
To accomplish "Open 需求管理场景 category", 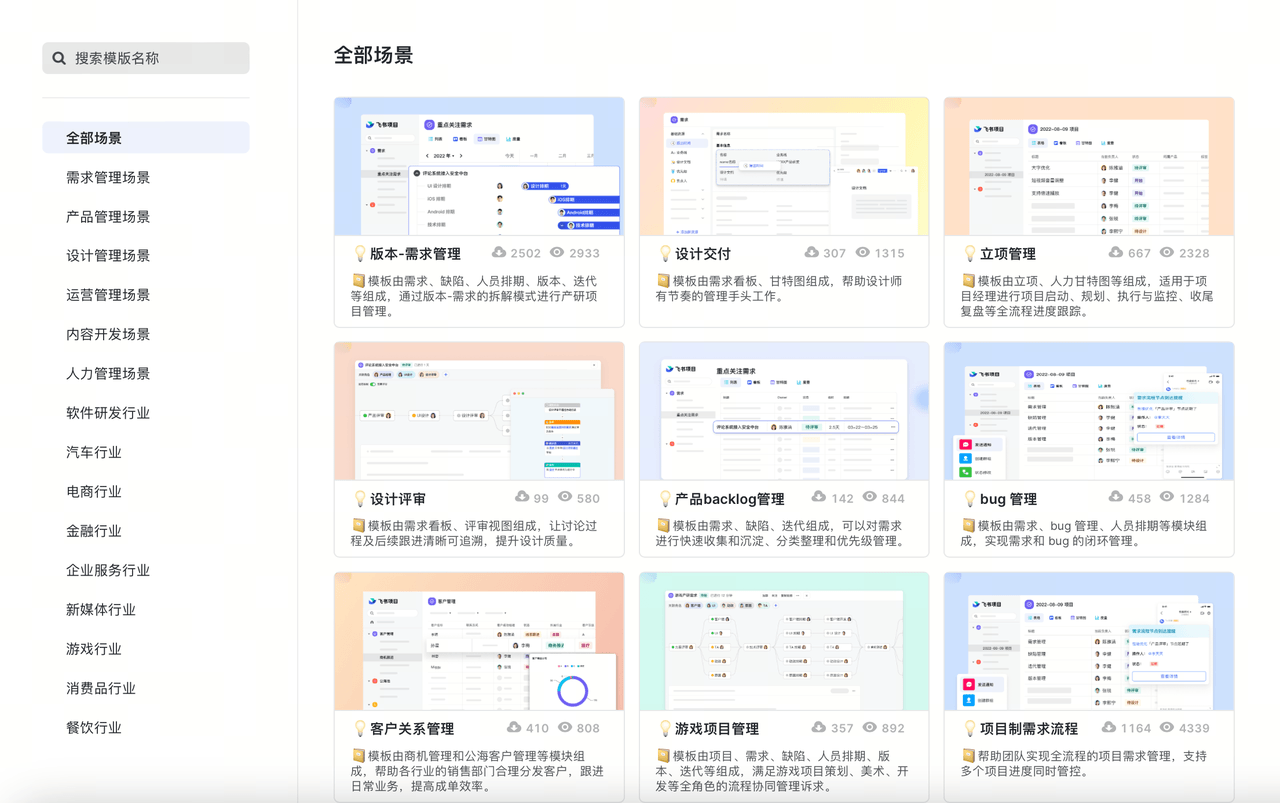I will 108,177.
